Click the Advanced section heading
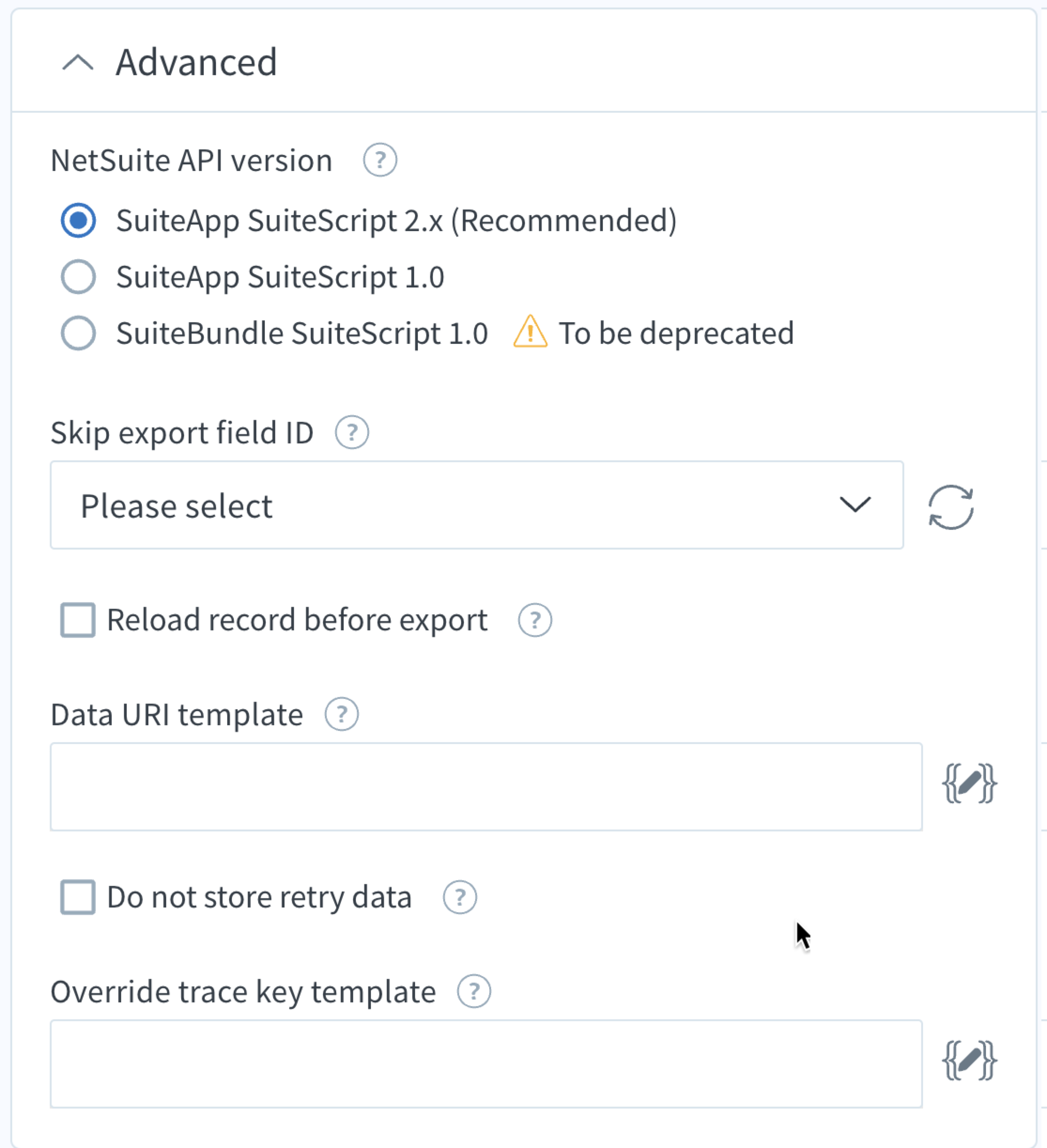 (196, 62)
